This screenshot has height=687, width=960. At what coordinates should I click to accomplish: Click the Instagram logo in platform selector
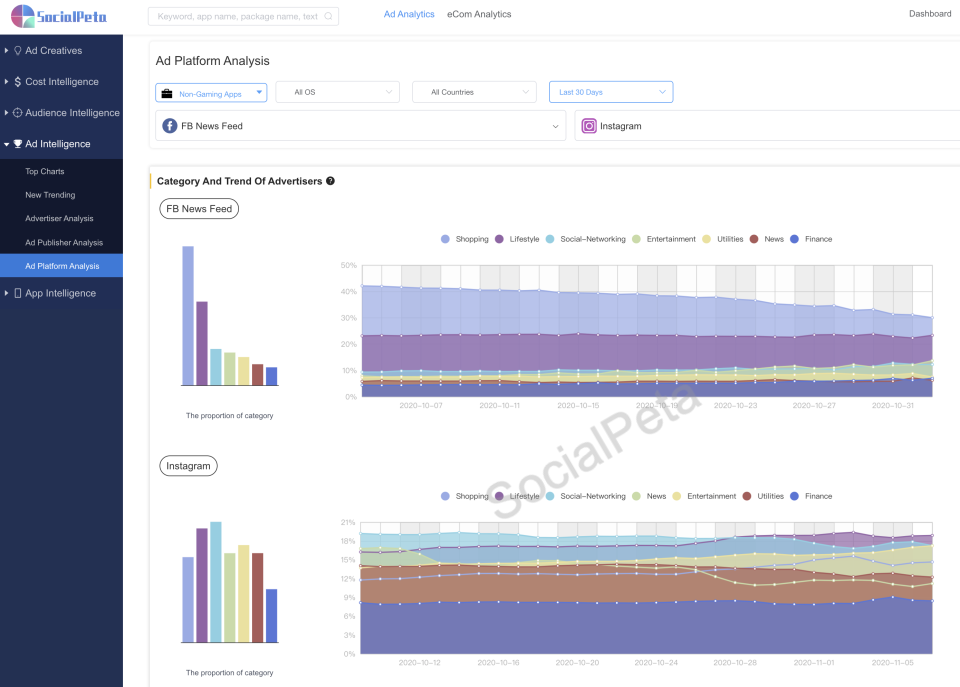[589, 126]
